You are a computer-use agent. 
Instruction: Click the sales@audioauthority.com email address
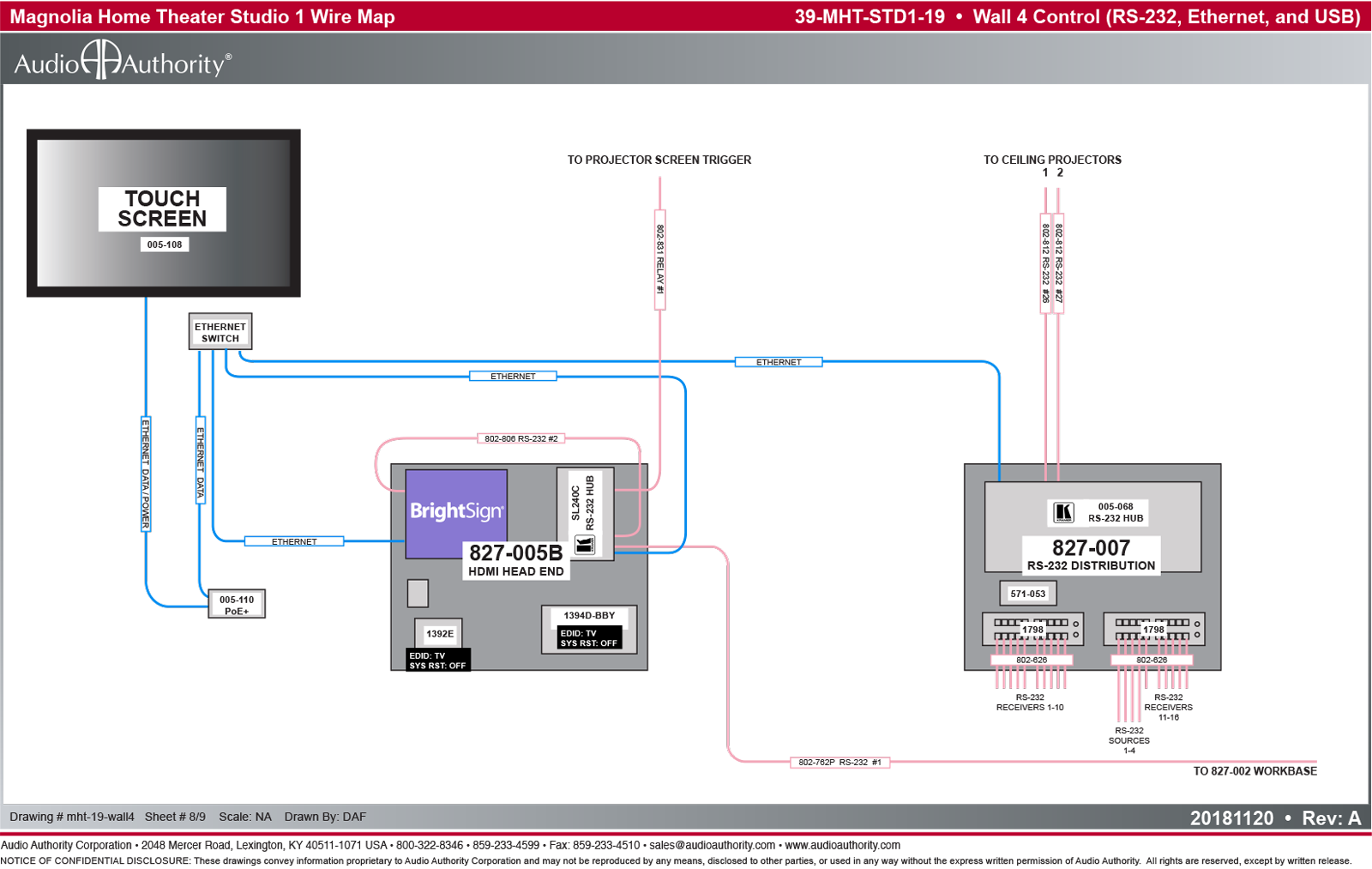[712, 845]
